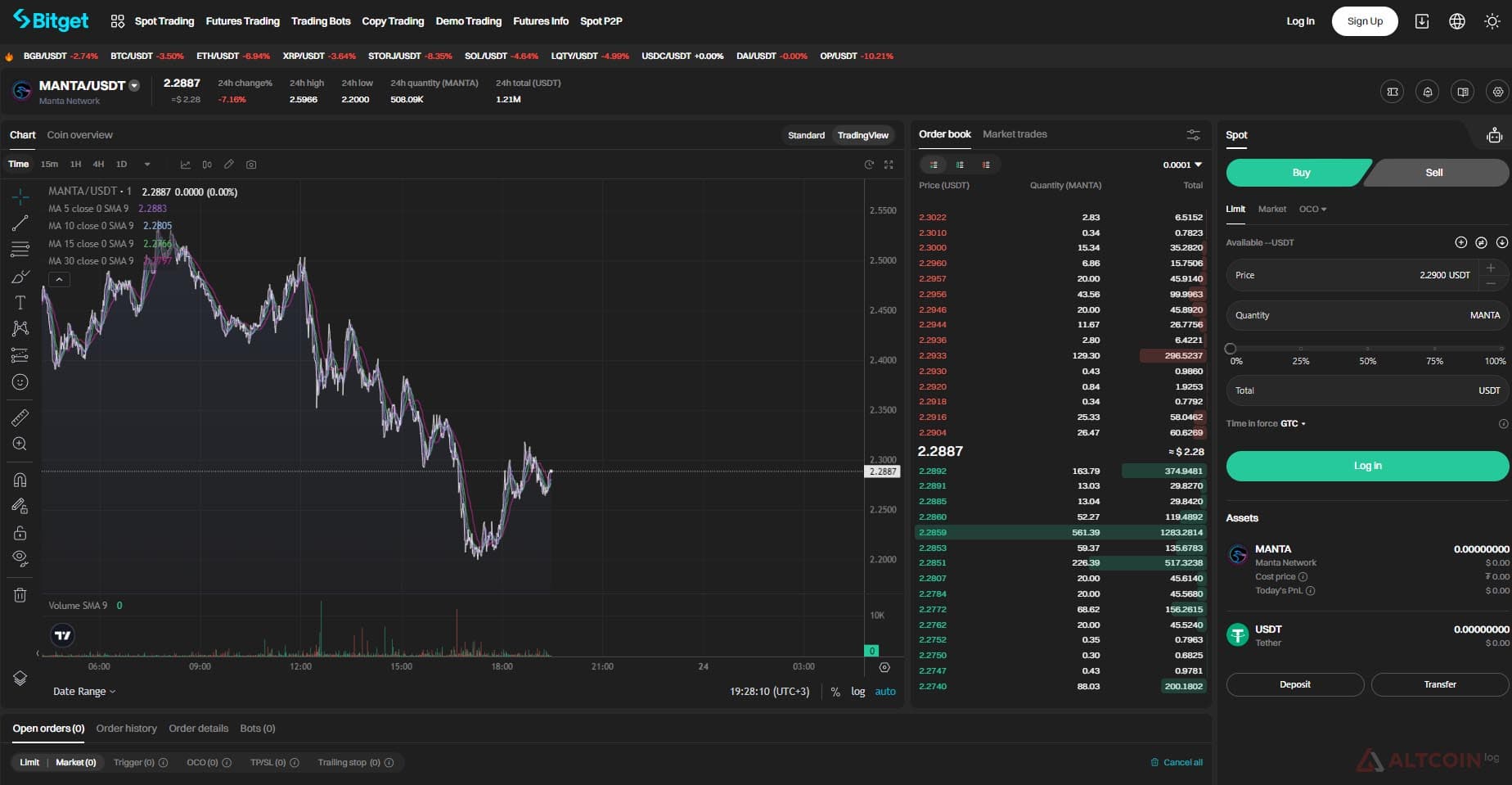The height and width of the screenshot is (785, 1512).
Task: Click the Sign Up button
Action: pos(1365,21)
